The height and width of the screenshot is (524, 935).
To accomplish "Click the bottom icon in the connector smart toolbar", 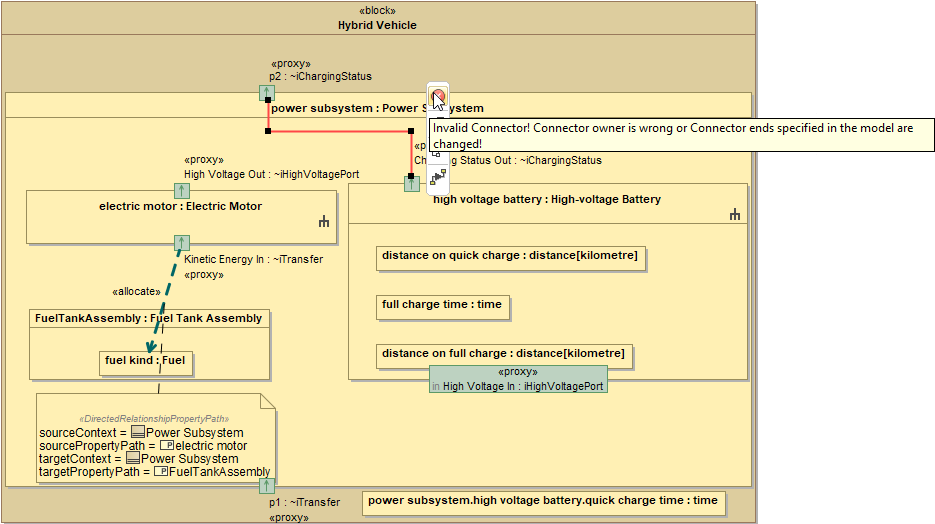I will point(437,178).
